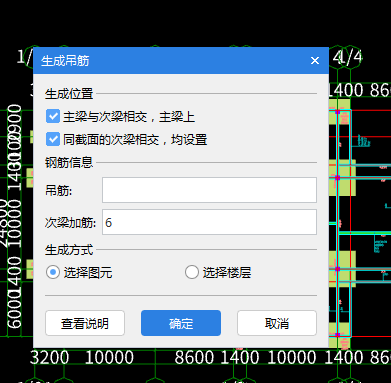This screenshot has height=383, width=391.
Task: Select the 选择图元 radio option
Action: 53,272
